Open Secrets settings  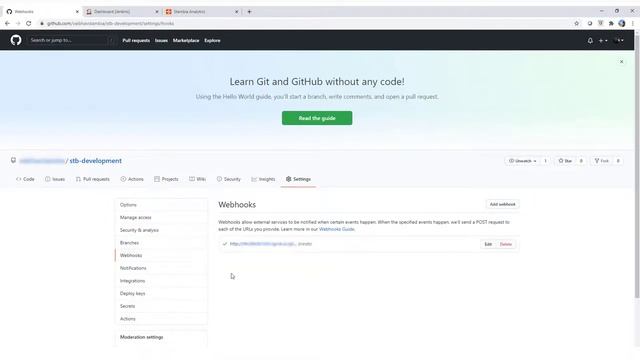point(161,306)
